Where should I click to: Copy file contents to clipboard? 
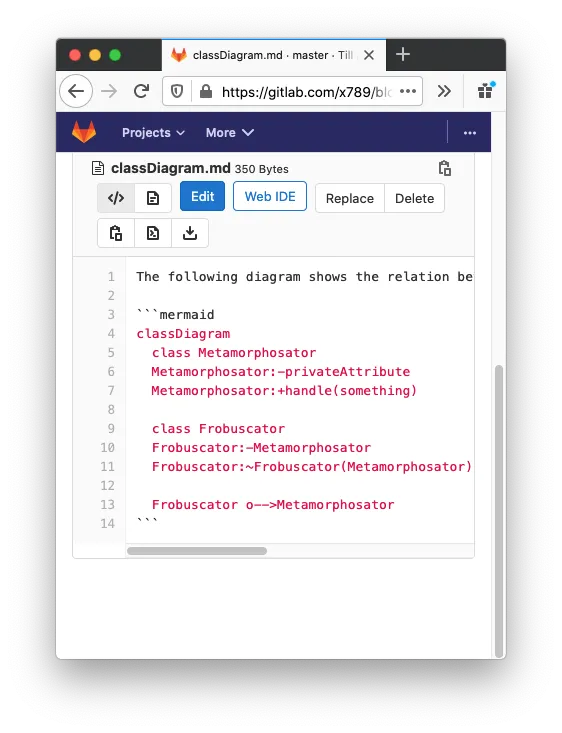click(116, 233)
